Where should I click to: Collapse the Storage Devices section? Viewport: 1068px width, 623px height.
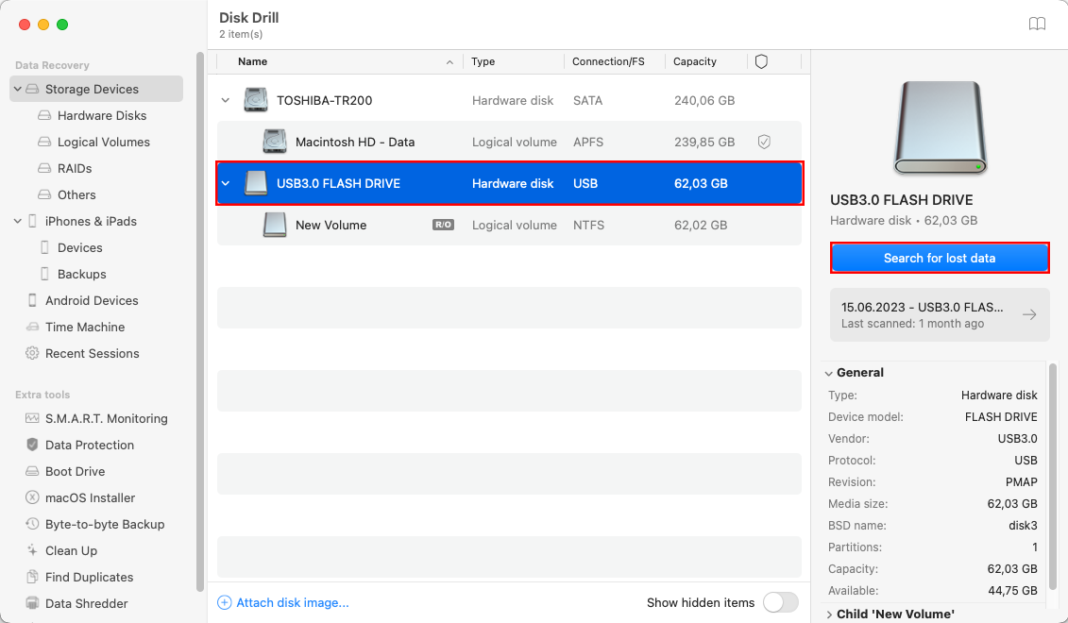(x=17, y=89)
